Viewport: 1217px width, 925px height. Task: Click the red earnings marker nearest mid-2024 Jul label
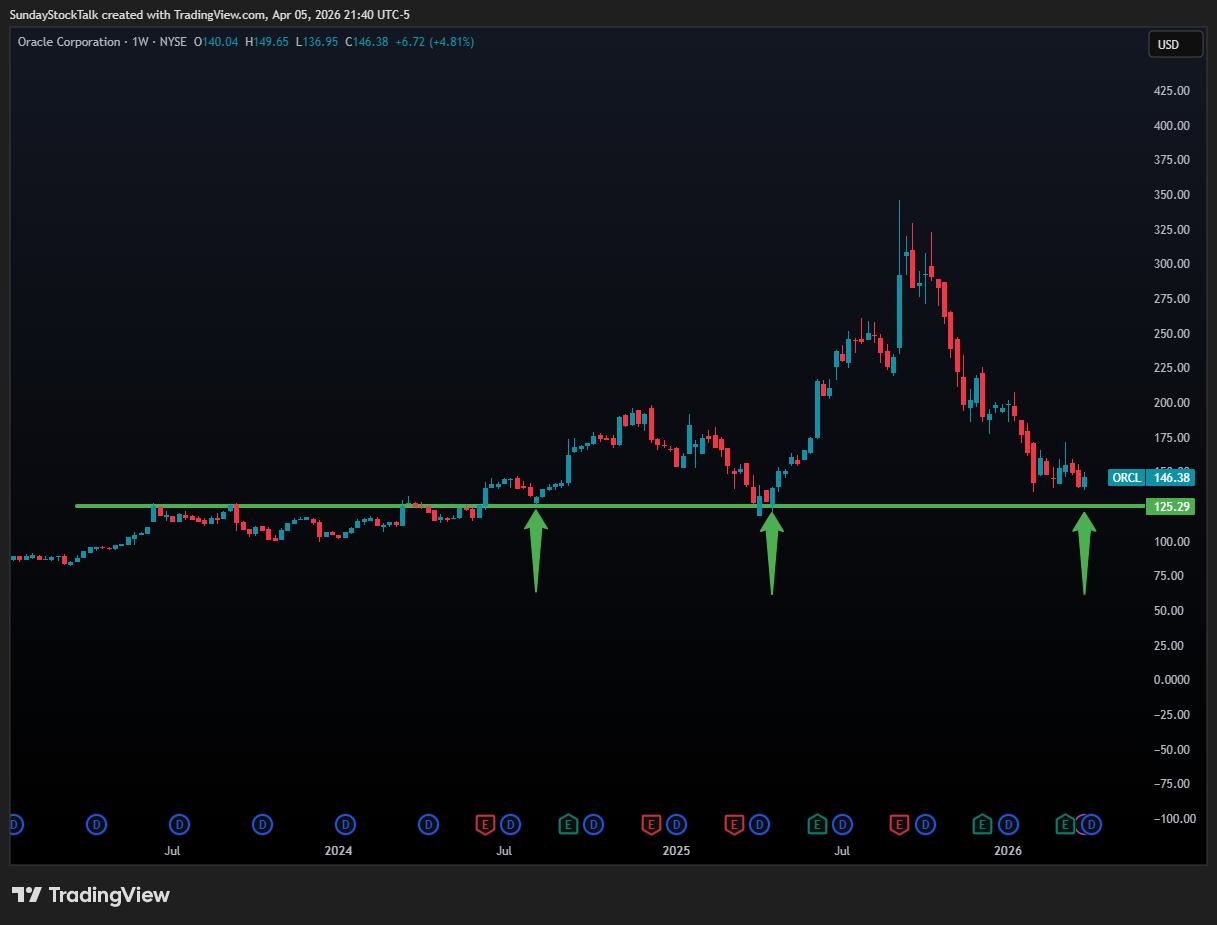(x=485, y=825)
